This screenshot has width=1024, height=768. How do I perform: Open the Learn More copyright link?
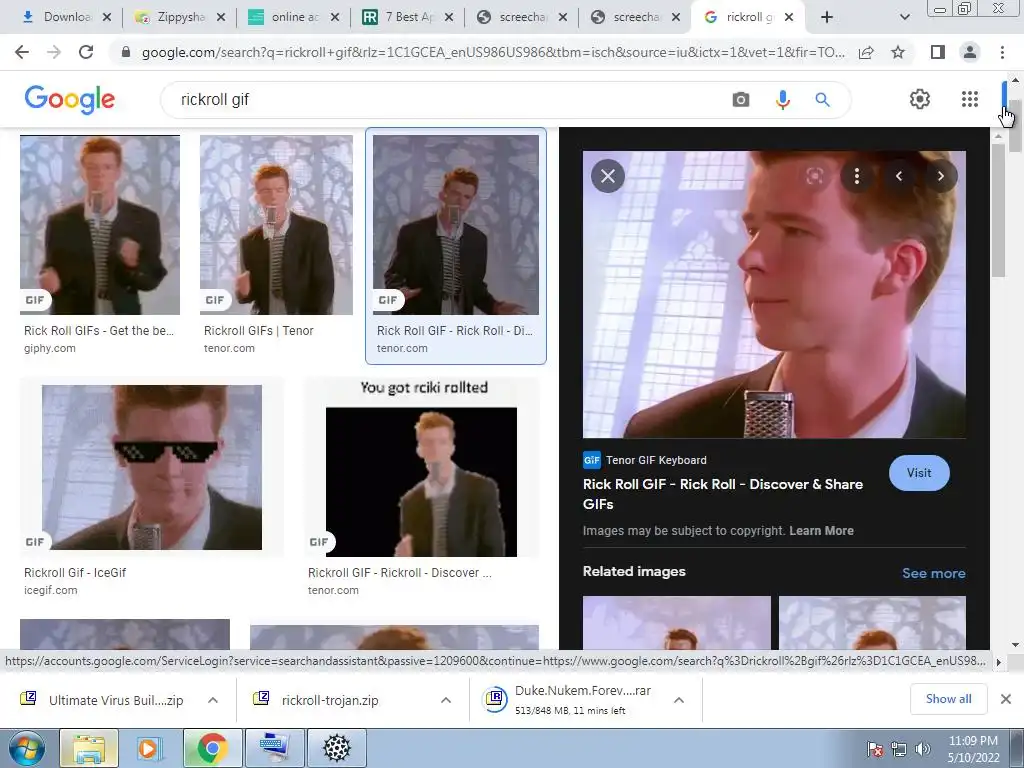821,531
